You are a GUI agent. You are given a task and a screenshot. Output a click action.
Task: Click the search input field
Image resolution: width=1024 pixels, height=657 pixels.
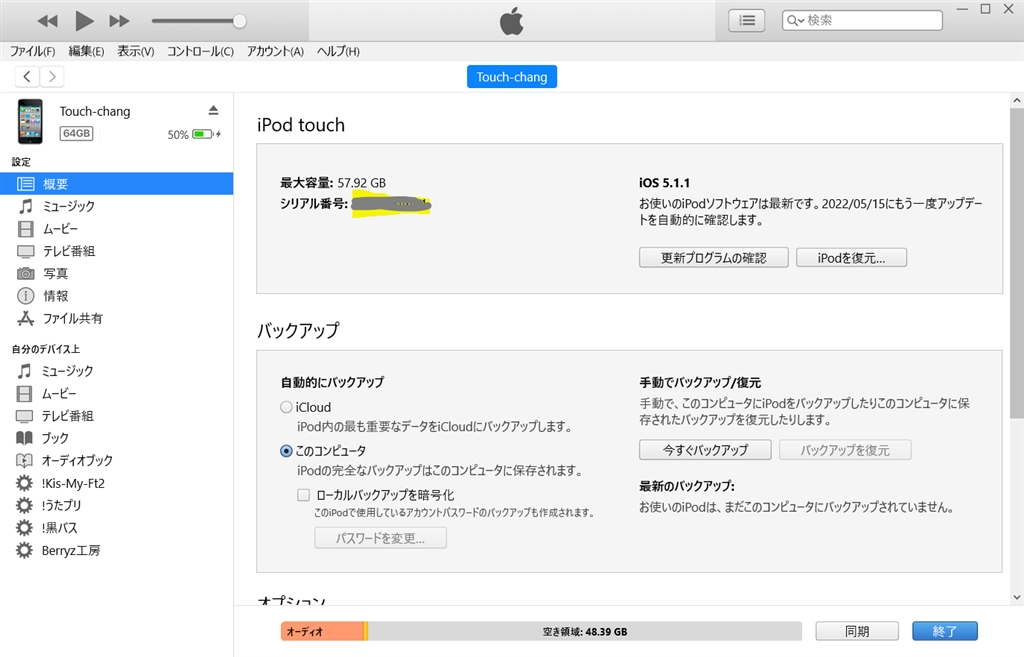tap(862, 20)
